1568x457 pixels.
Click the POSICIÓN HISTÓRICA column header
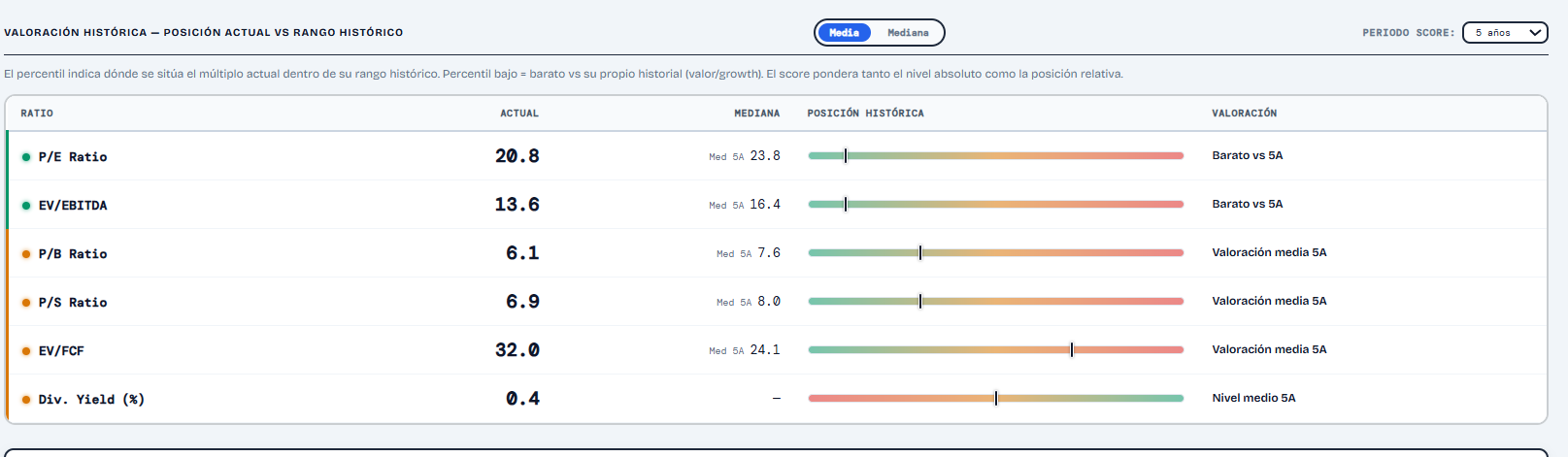[x=866, y=114]
